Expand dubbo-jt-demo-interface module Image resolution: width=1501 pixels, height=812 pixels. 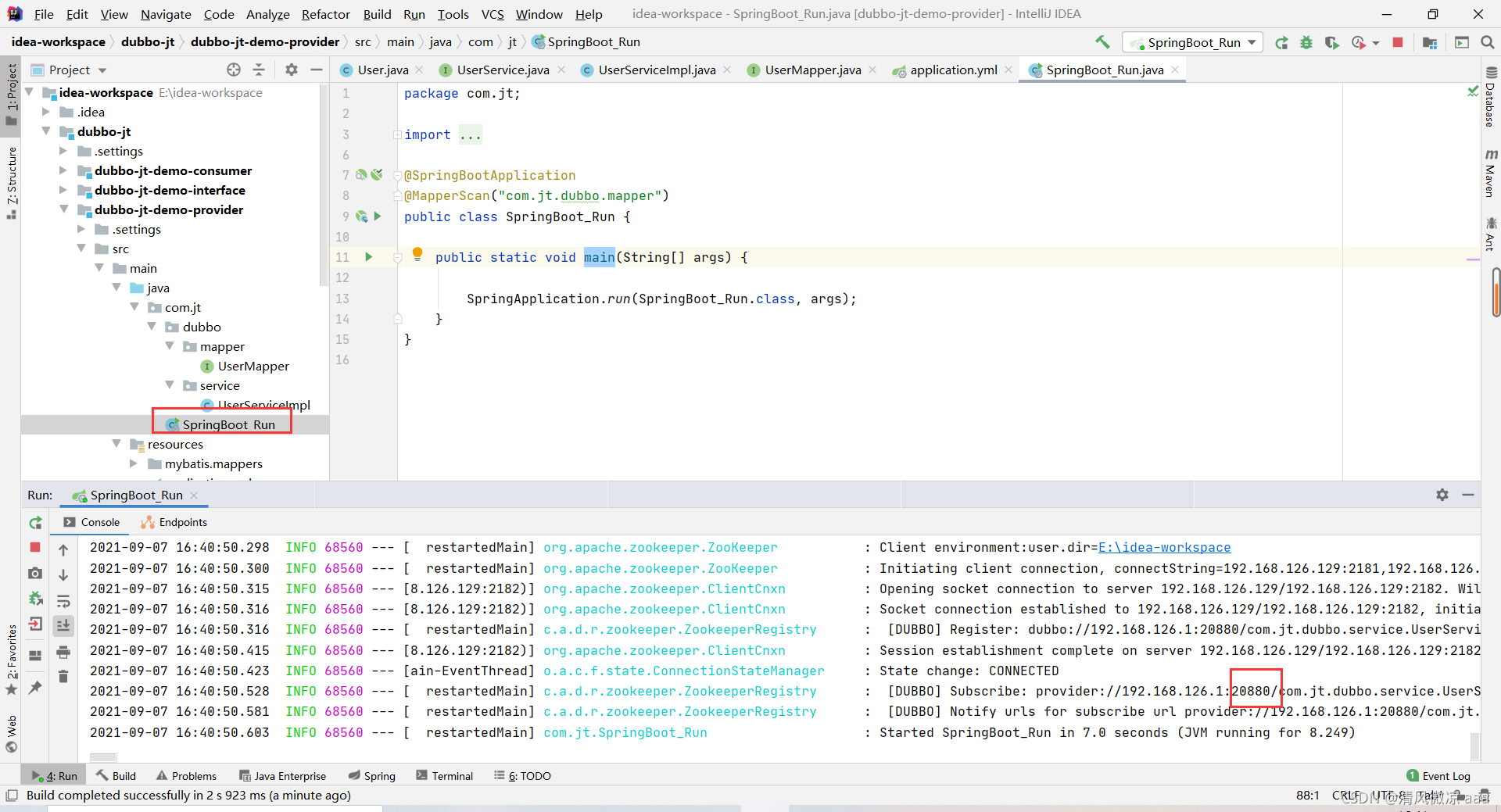[63, 190]
